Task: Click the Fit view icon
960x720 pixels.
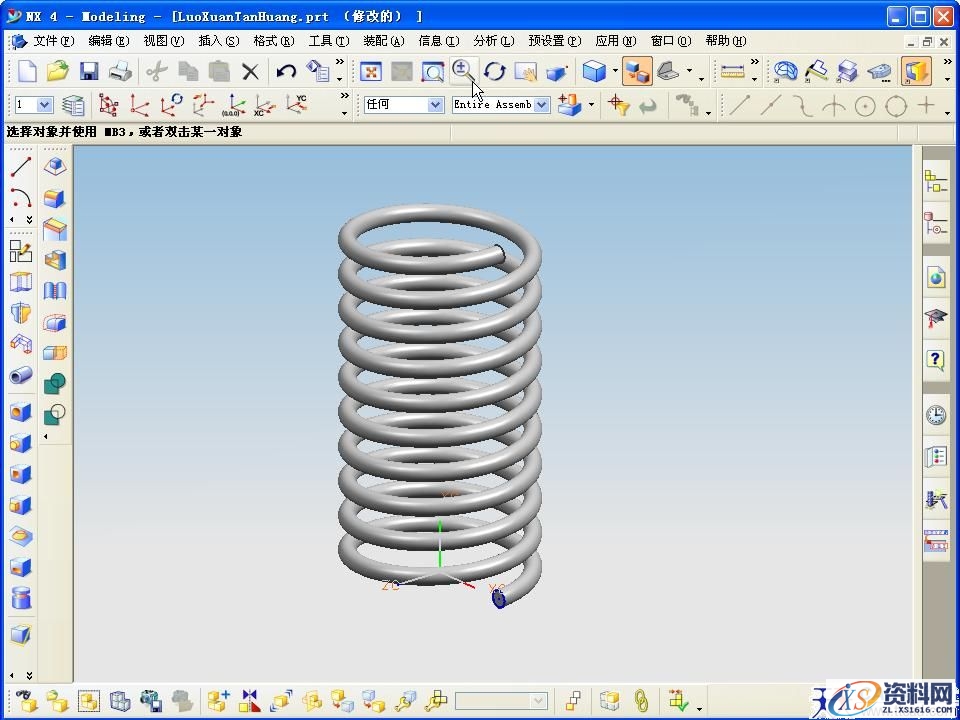Action: pos(371,71)
